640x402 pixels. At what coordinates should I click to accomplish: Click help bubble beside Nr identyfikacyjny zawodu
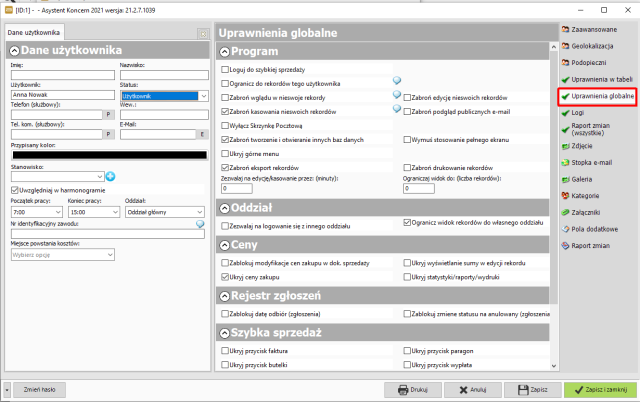click(x=200, y=224)
